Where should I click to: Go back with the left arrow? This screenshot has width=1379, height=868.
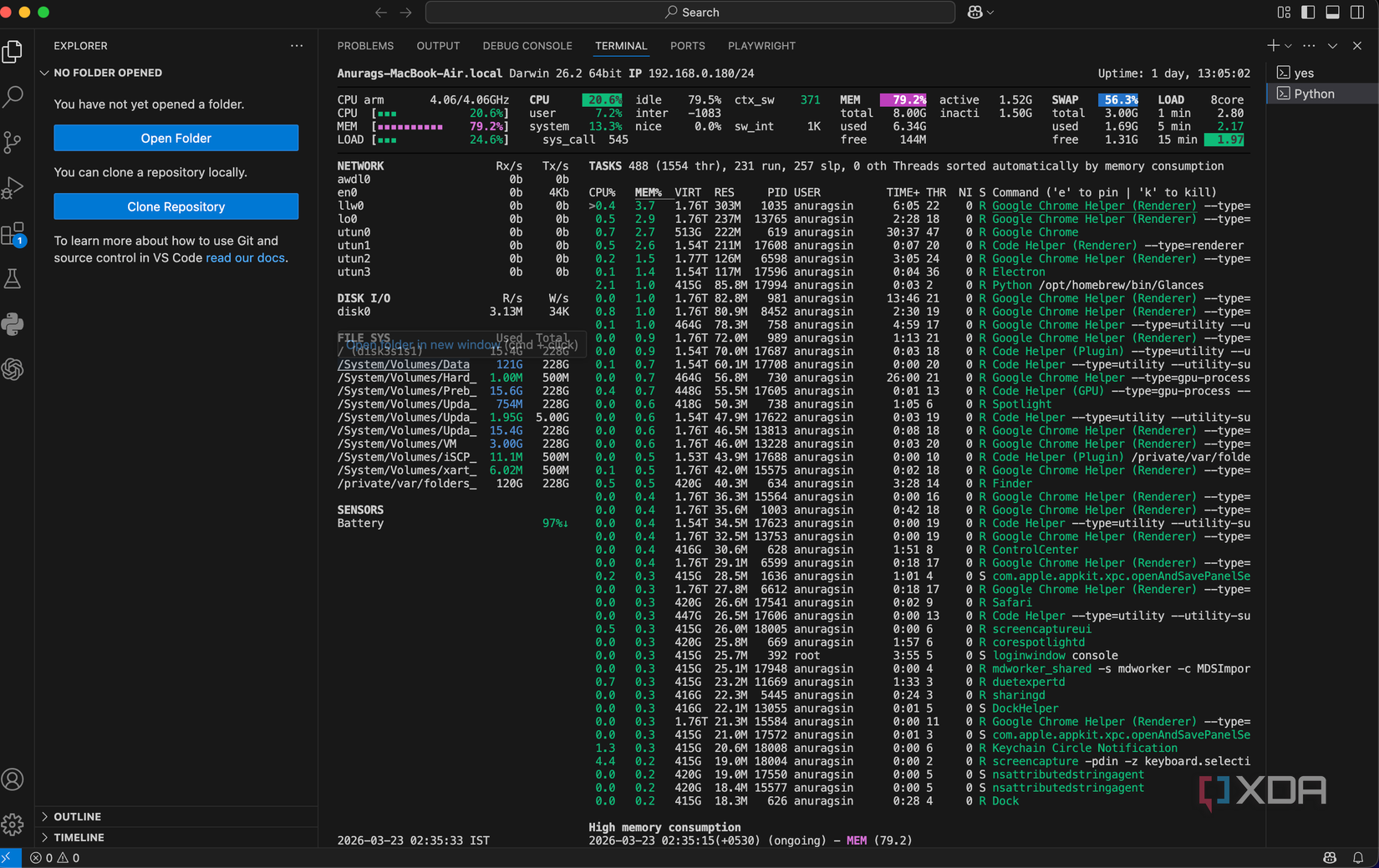[x=381, y=13]
